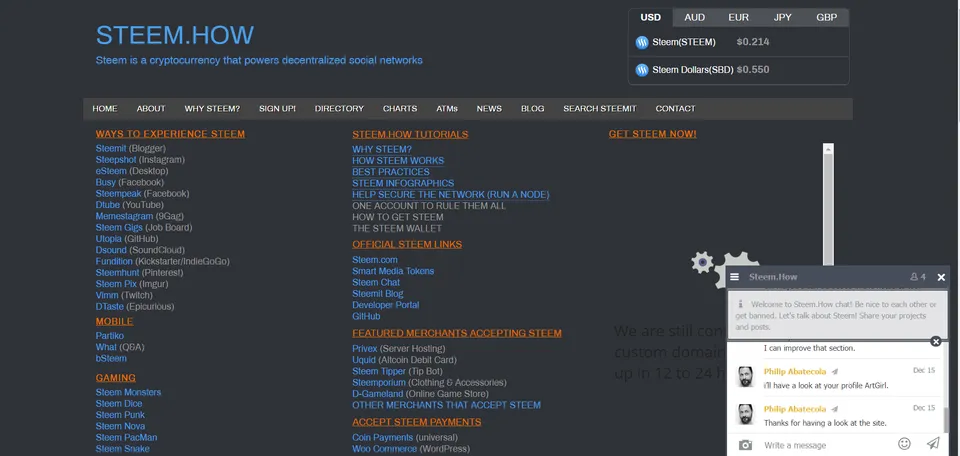
Task: Click the camera icon to attach a photo
Action: click(745, 444)
